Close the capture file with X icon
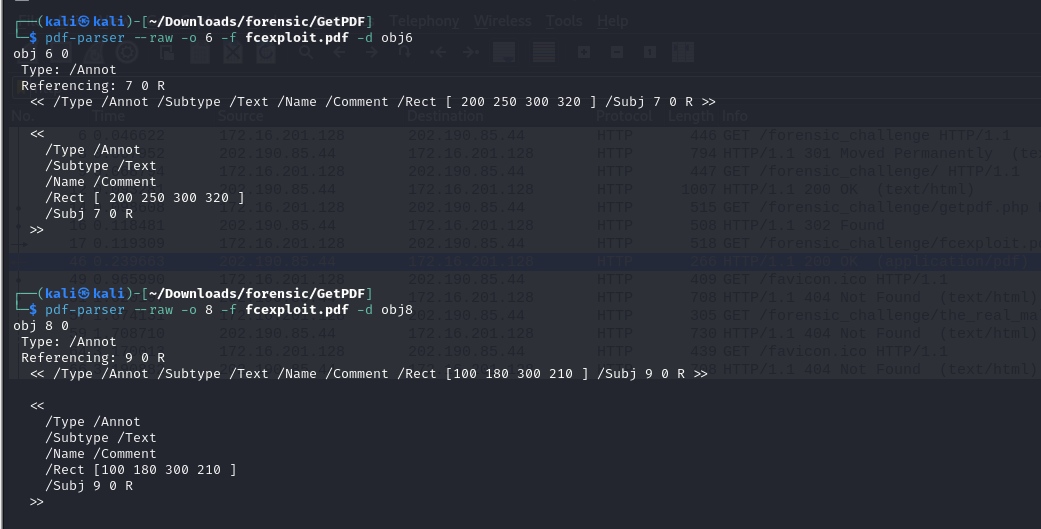 pyautogui.click(x=233, y=52)
